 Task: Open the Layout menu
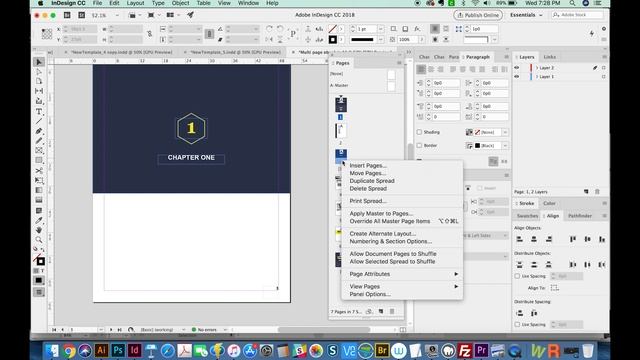point(135,3)
